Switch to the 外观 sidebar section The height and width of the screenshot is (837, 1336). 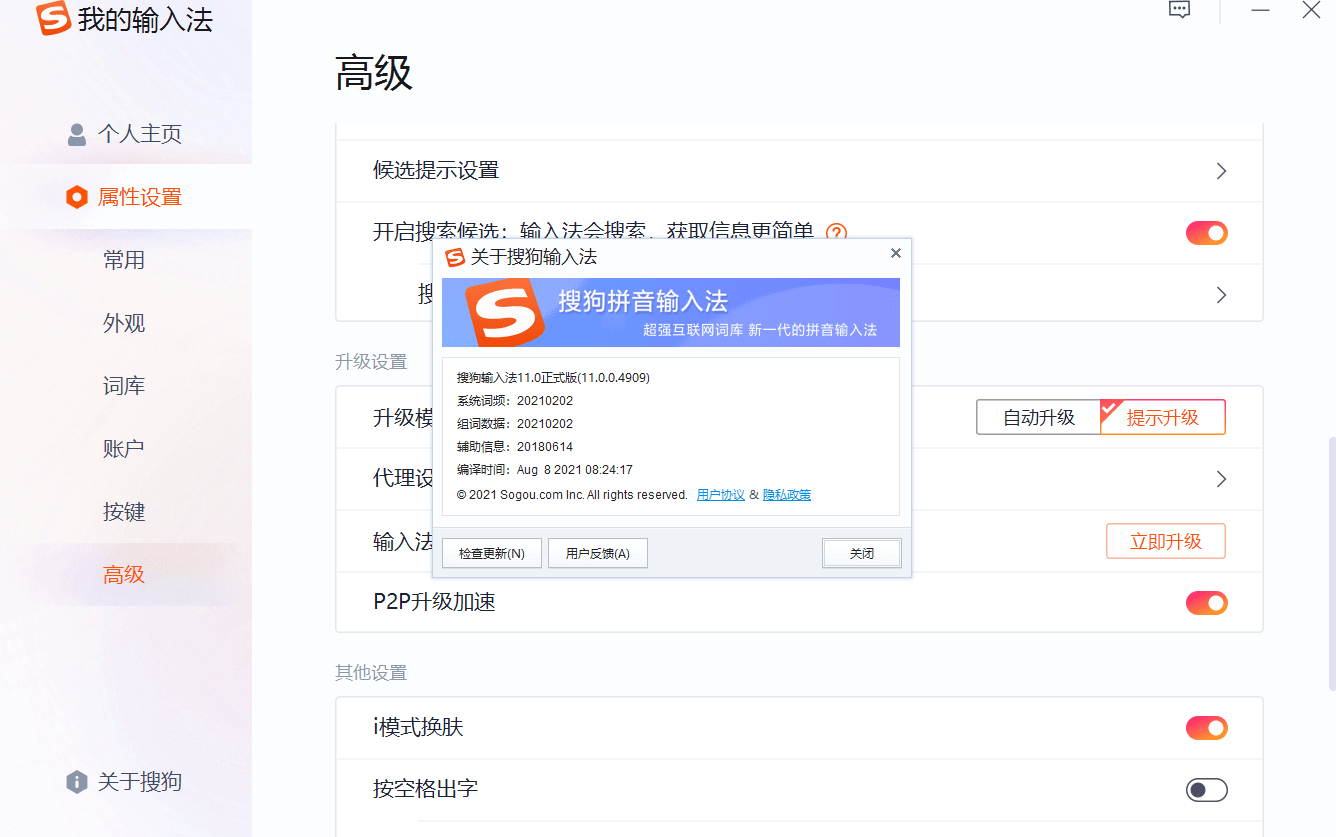click(124, 323)
